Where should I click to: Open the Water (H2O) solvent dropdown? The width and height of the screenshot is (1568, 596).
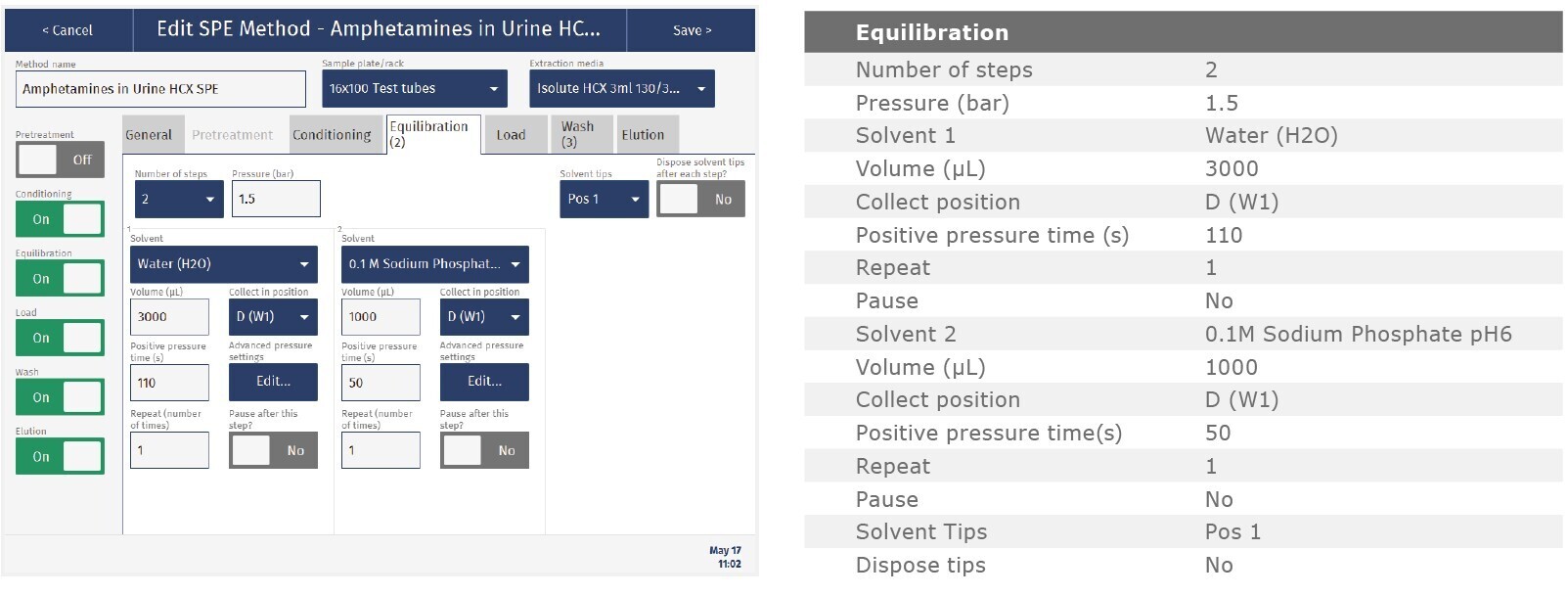click(223, 264)
